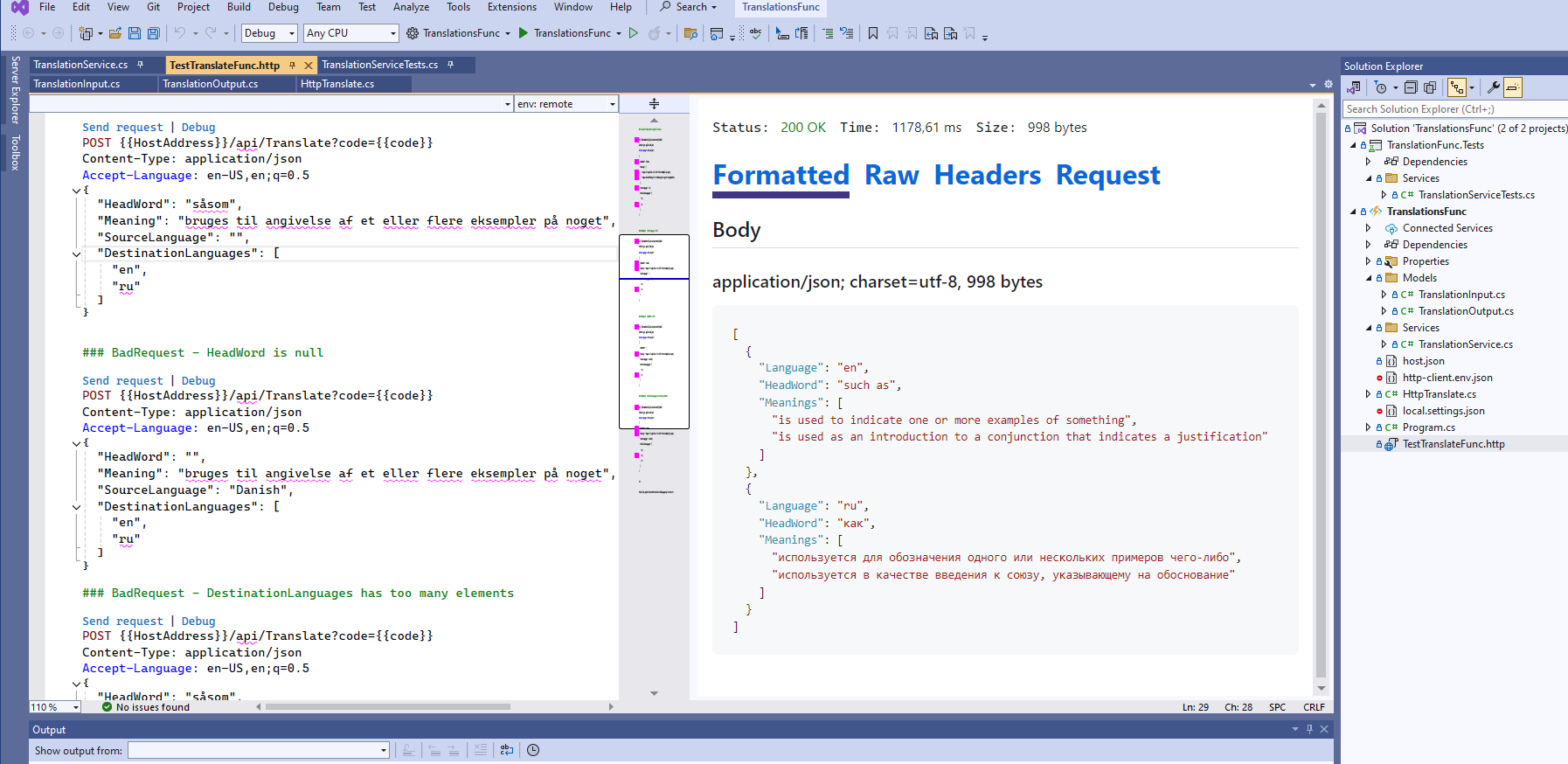Open the Debug configuration dropdown
Image resolution: width=1568 pixels, height=764 pixels.
click(269, 33)
